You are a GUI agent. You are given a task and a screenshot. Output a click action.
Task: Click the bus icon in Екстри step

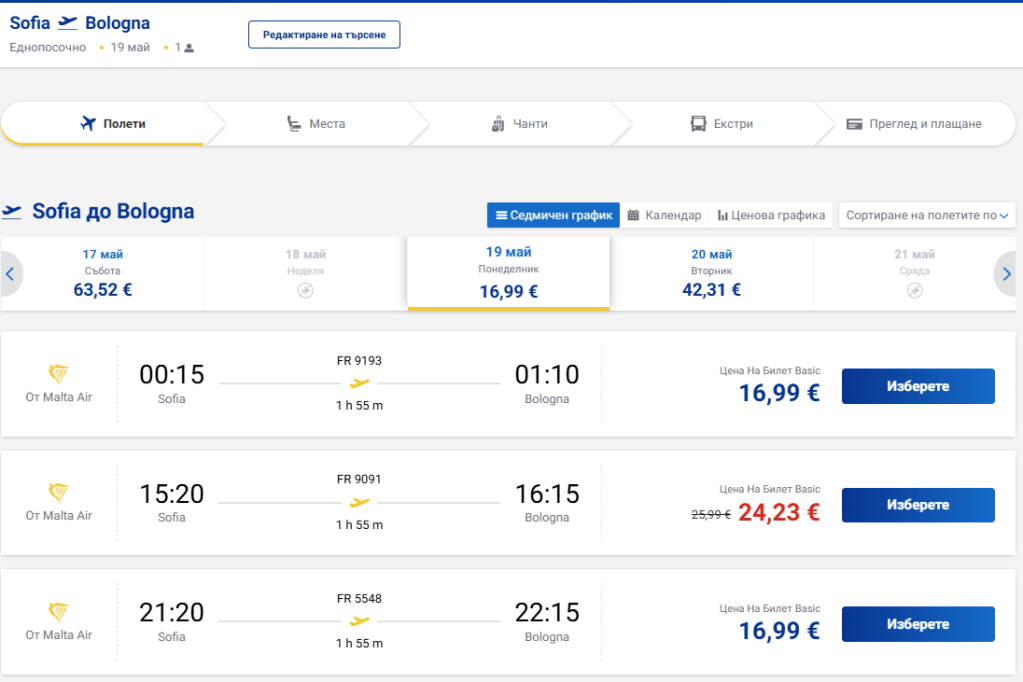(698, 124)
